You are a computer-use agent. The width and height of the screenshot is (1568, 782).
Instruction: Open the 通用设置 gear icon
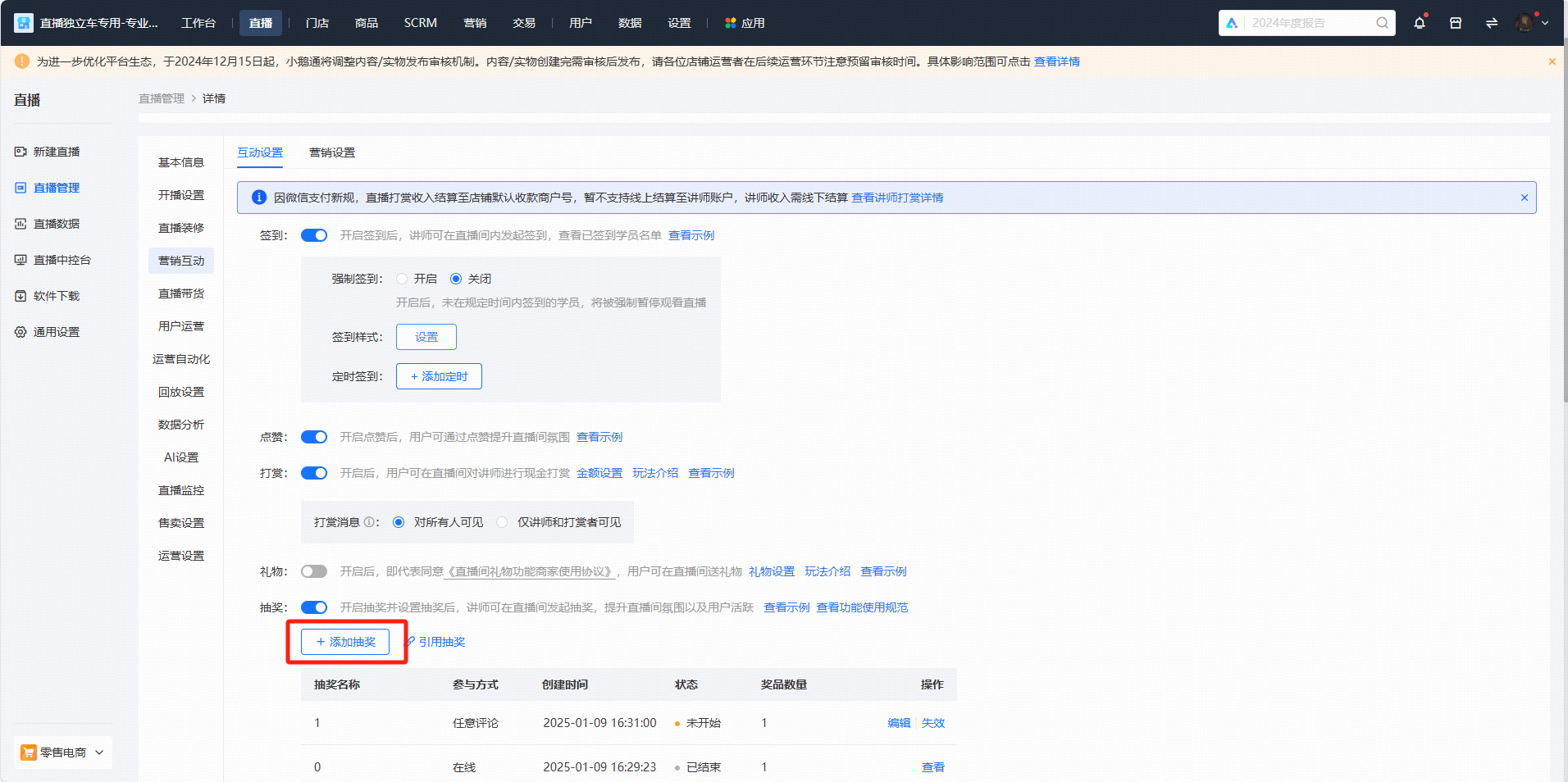point(21,332)
